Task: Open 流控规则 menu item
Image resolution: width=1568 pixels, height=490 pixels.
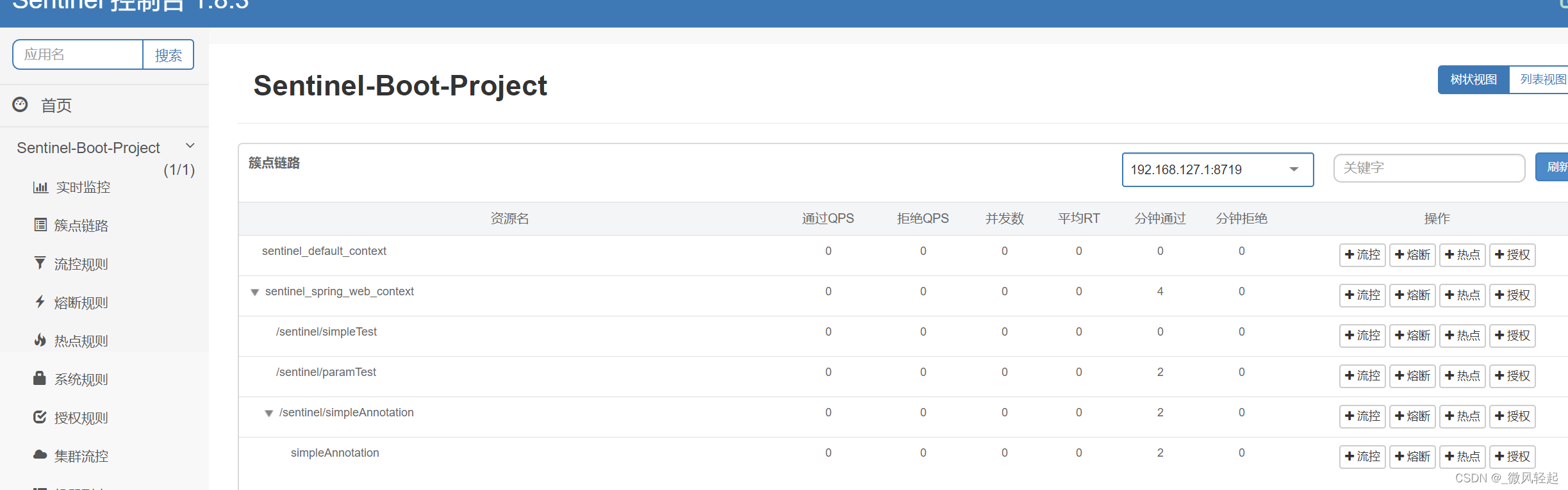Action: 81,264
